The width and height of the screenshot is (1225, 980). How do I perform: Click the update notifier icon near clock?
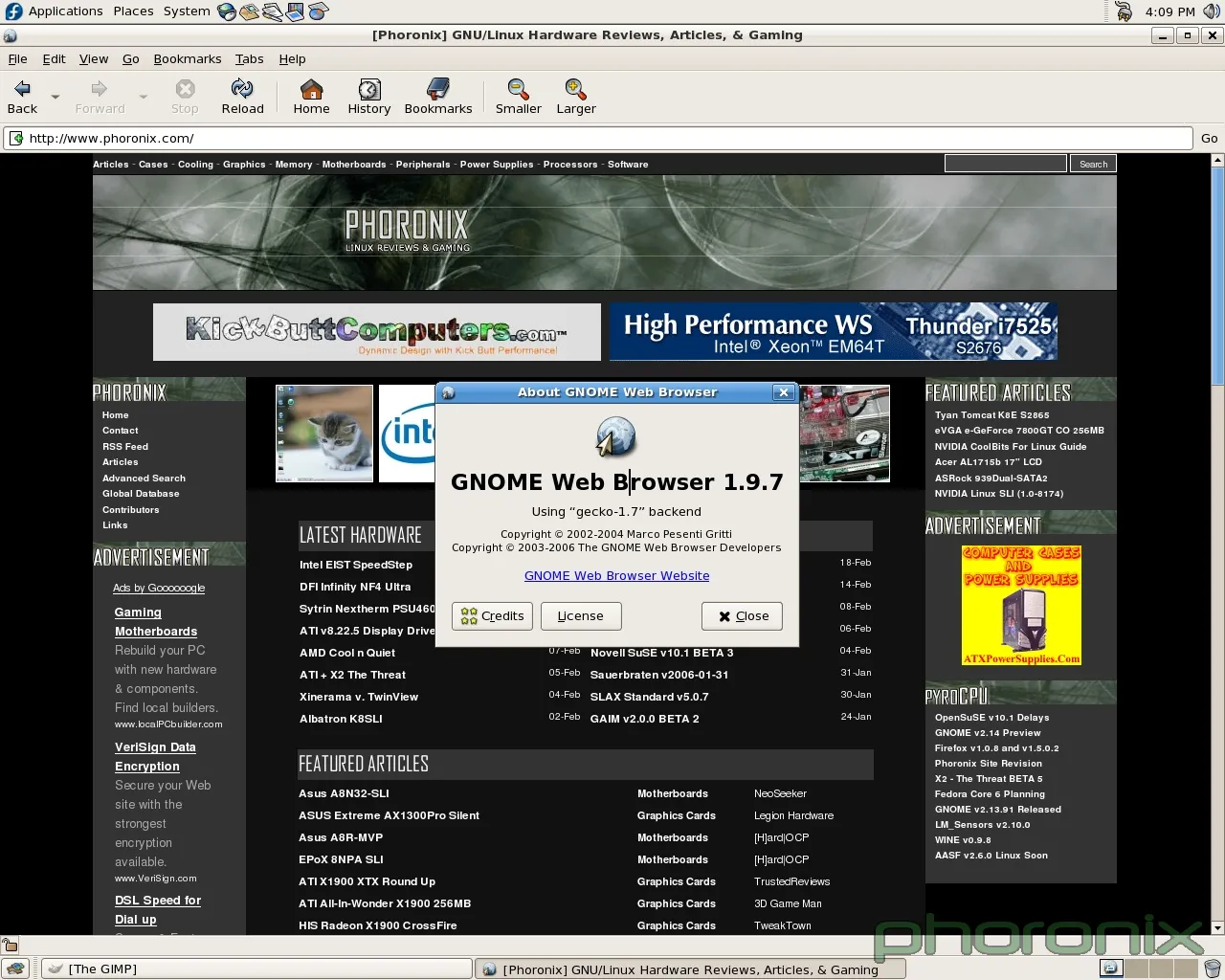click(1124, 11)
